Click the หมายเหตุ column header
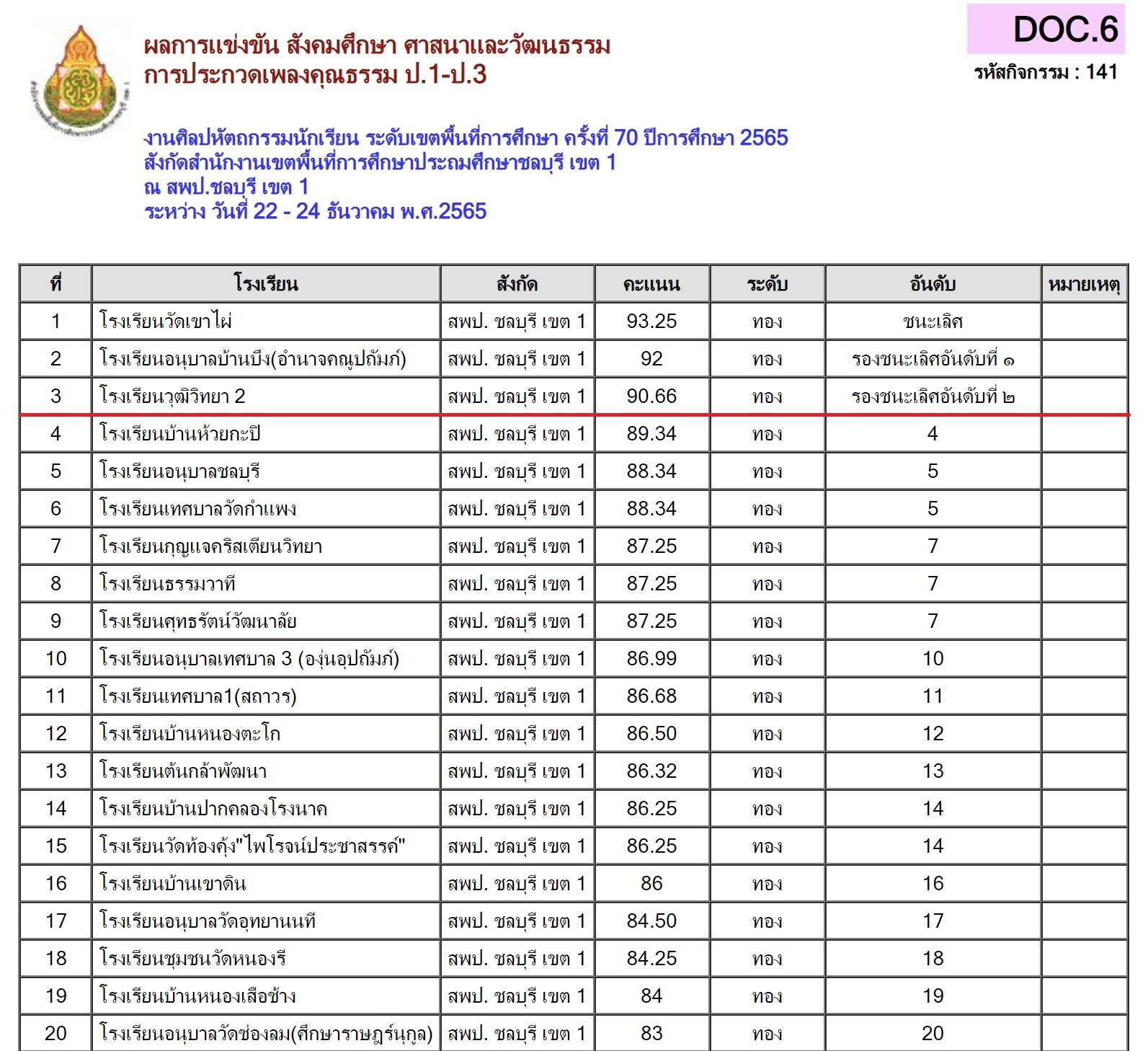Screen dimensions: 1148x1051 (x=1084, y=284)
